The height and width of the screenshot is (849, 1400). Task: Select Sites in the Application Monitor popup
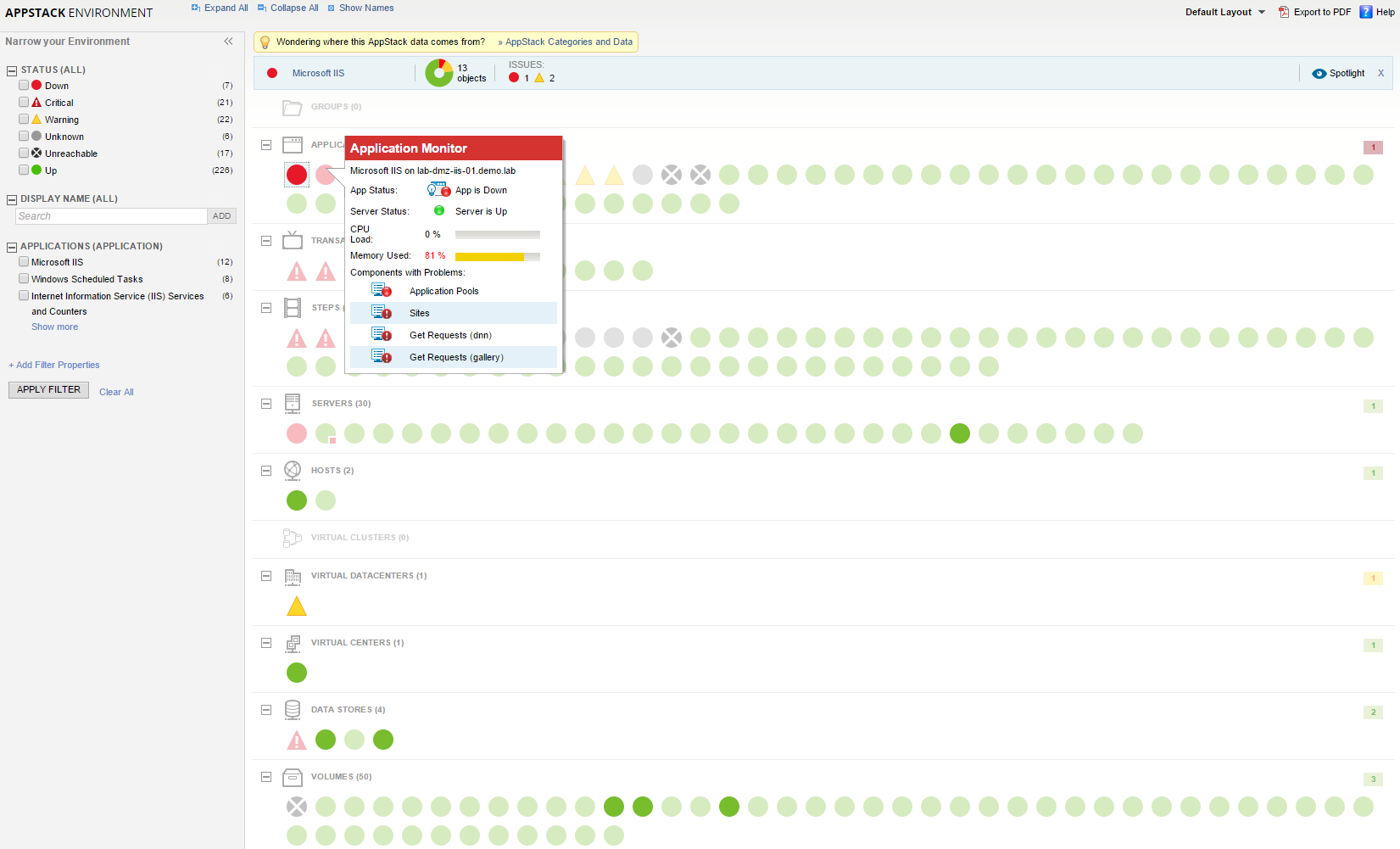pos(419,313)
